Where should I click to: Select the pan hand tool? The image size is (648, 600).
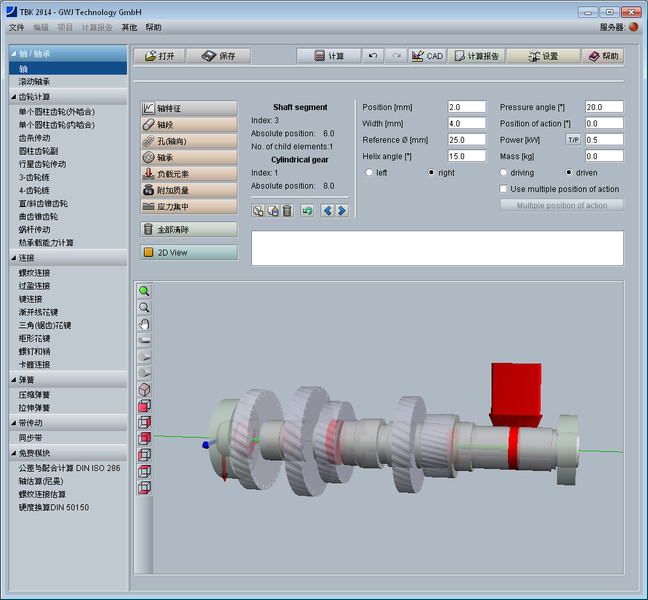[x=144, y=324]
